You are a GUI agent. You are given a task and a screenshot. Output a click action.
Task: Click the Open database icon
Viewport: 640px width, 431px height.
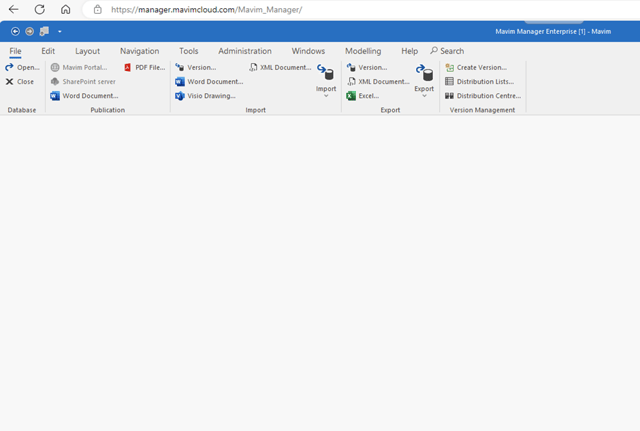[9, 67]
